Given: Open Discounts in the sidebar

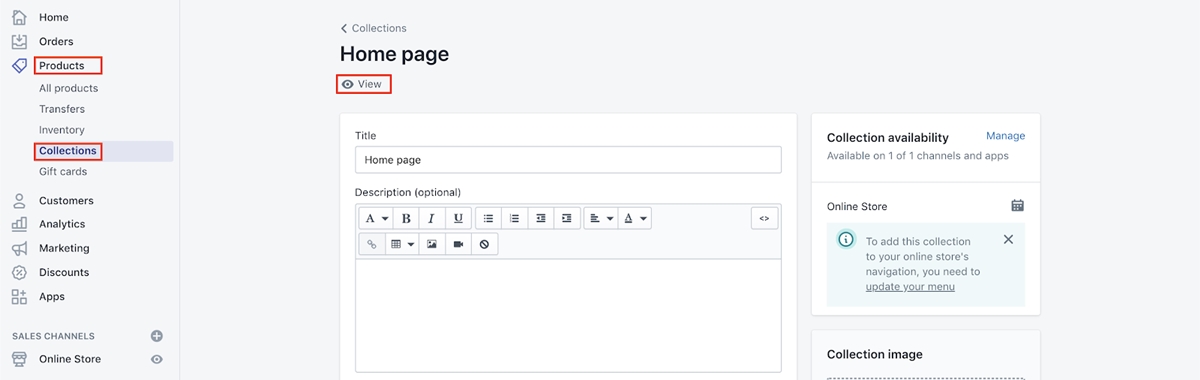Looking at the screenshot, I should coord(64,272).
